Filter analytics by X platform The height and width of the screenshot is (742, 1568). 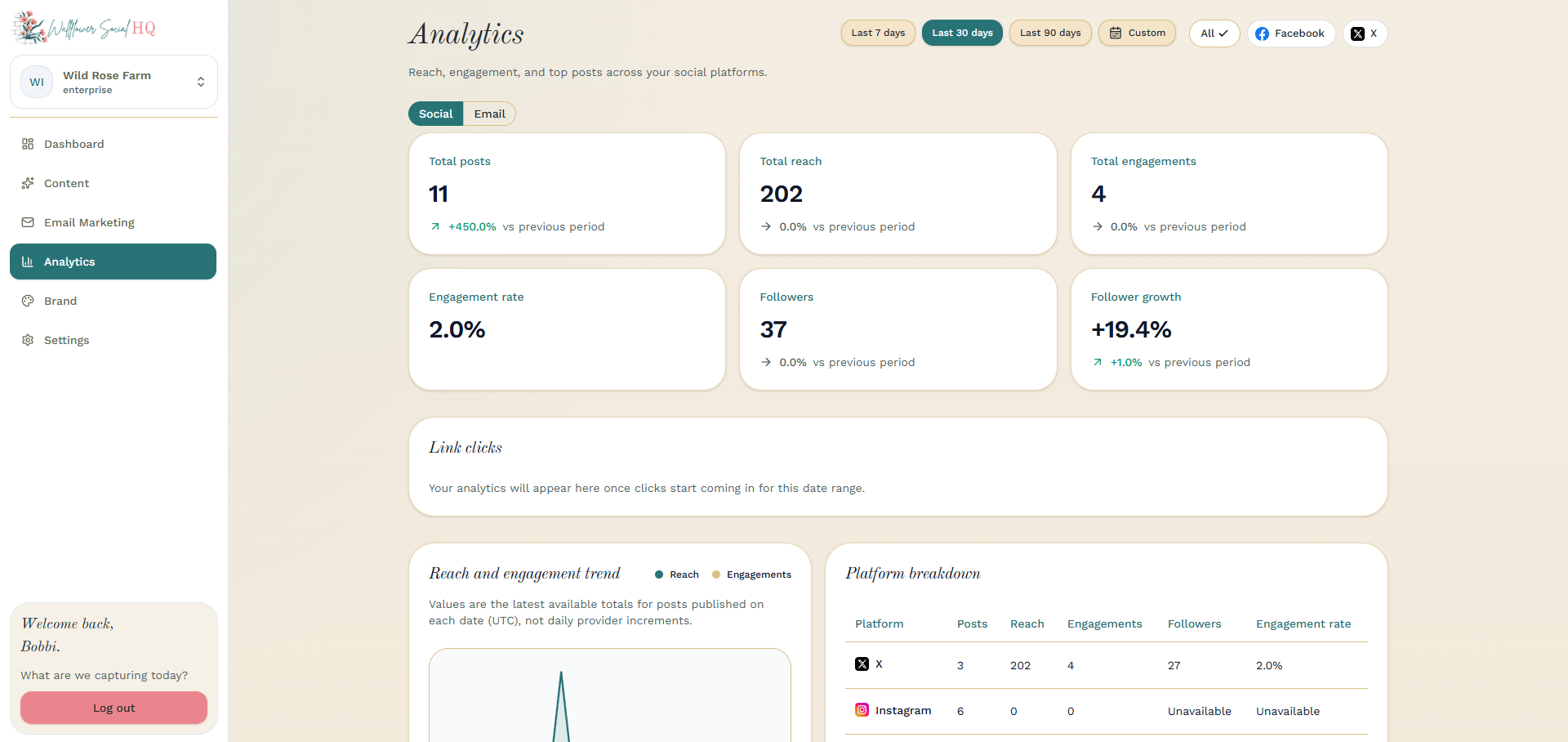(x=1365, y=34)
